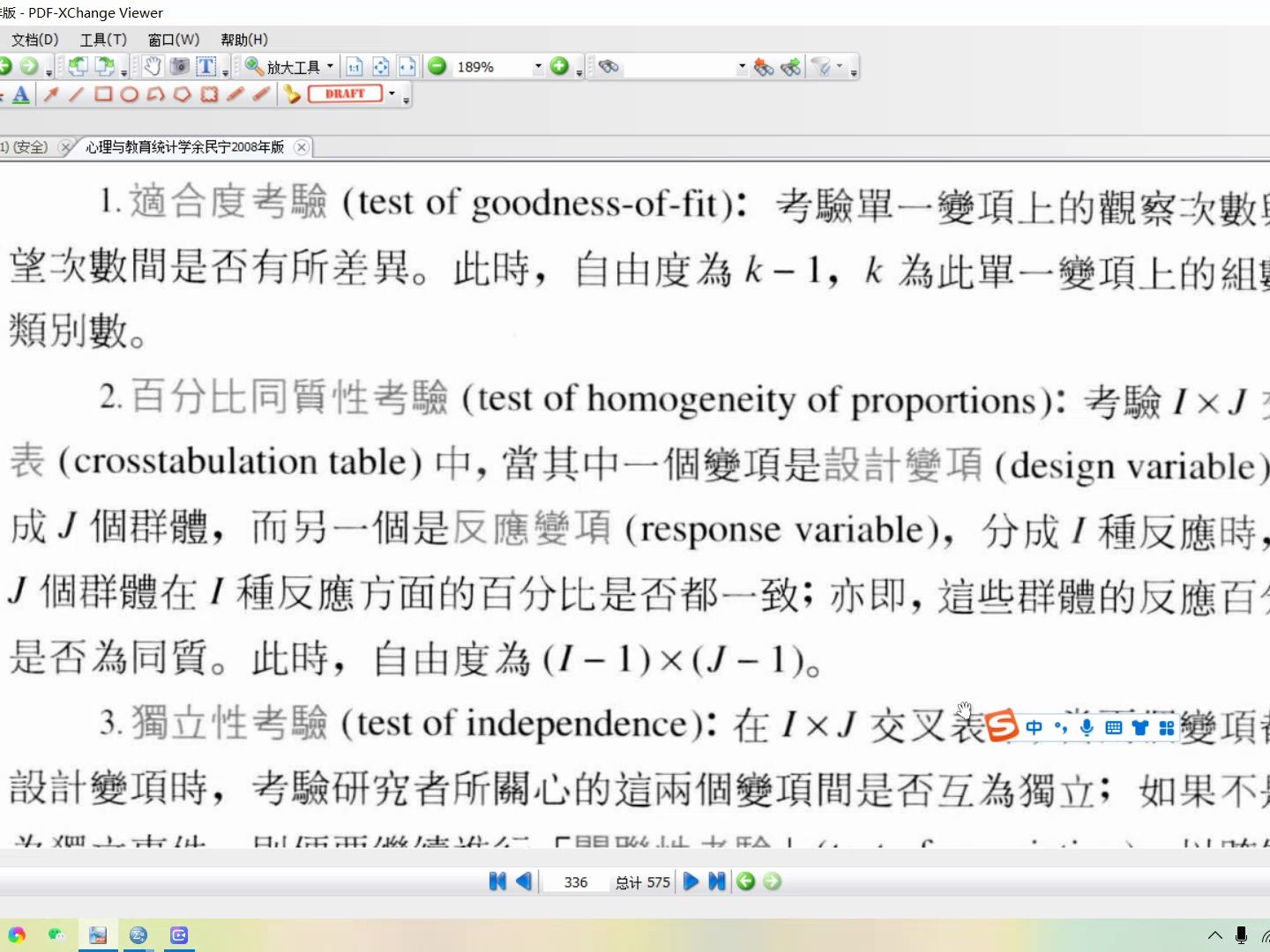
Task: Click previous view green arrow near page box
Action: (x=746, y=881)
